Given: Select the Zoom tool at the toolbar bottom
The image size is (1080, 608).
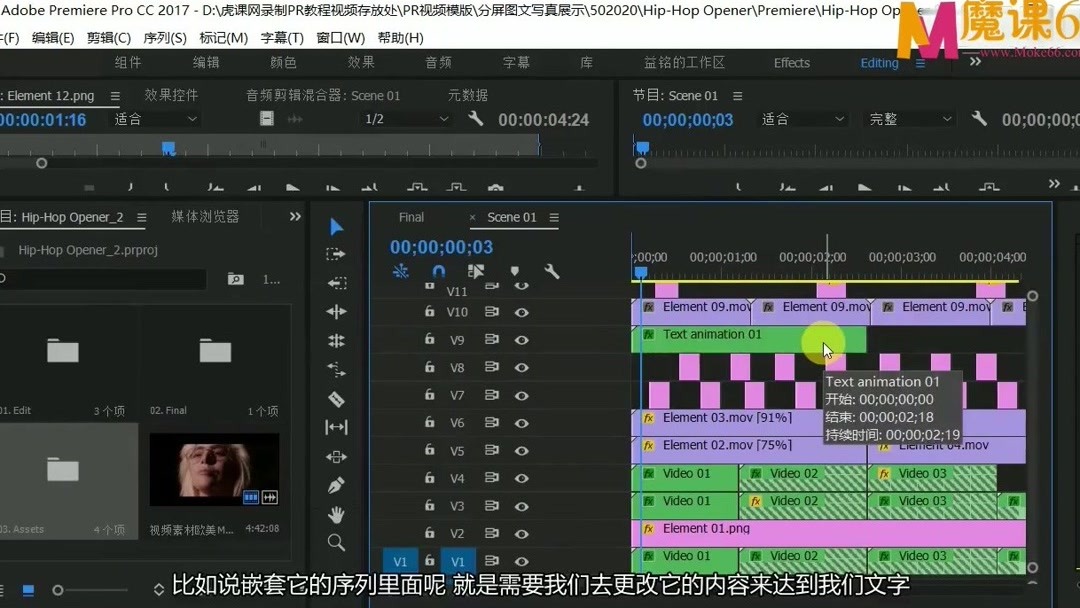Looking at the screenshot, I should (x=336, y=543).
